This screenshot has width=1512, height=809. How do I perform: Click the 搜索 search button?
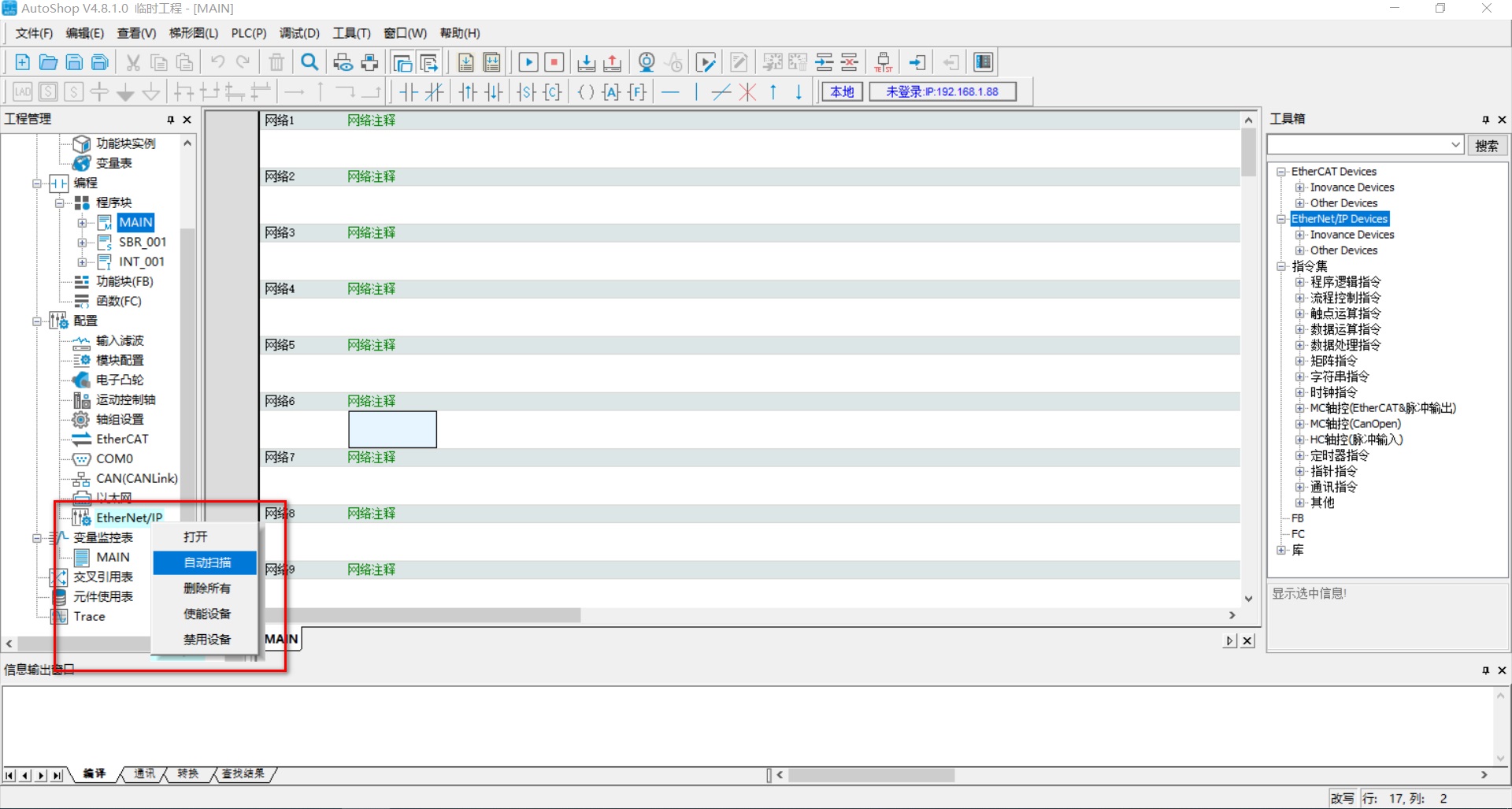(x=1486, y=146)
